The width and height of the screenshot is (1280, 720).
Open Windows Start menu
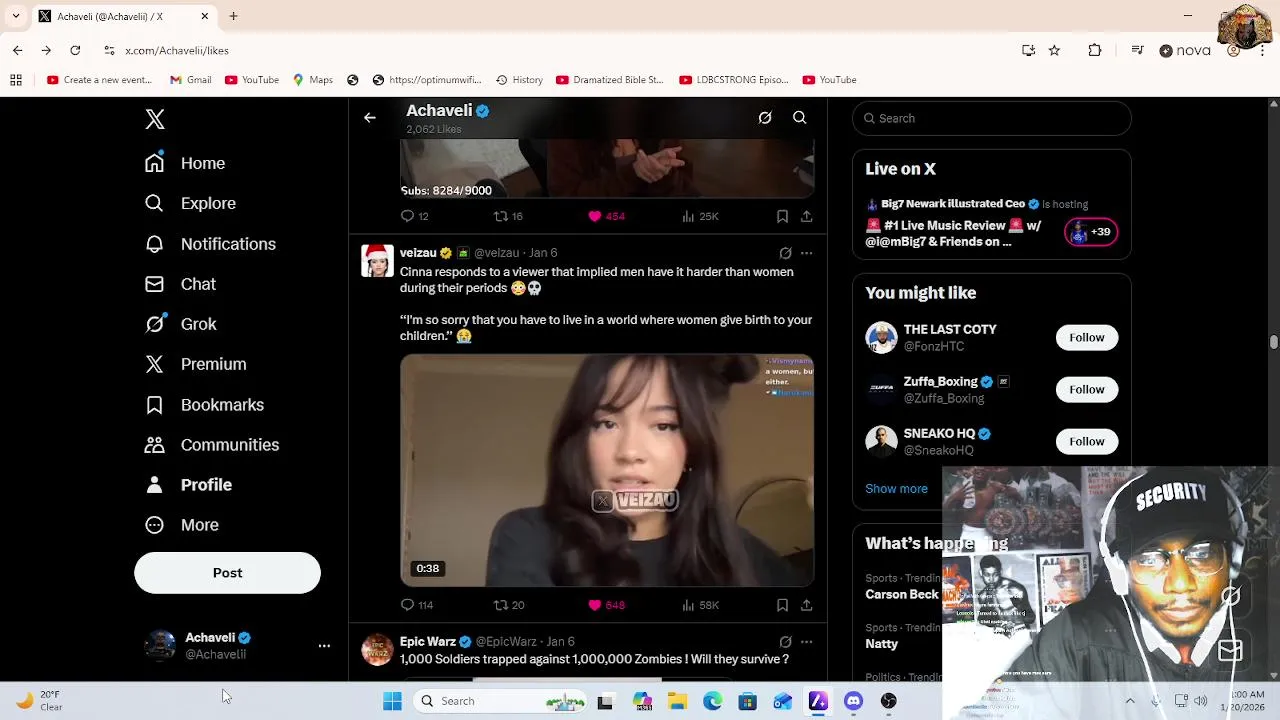point(392,701)
